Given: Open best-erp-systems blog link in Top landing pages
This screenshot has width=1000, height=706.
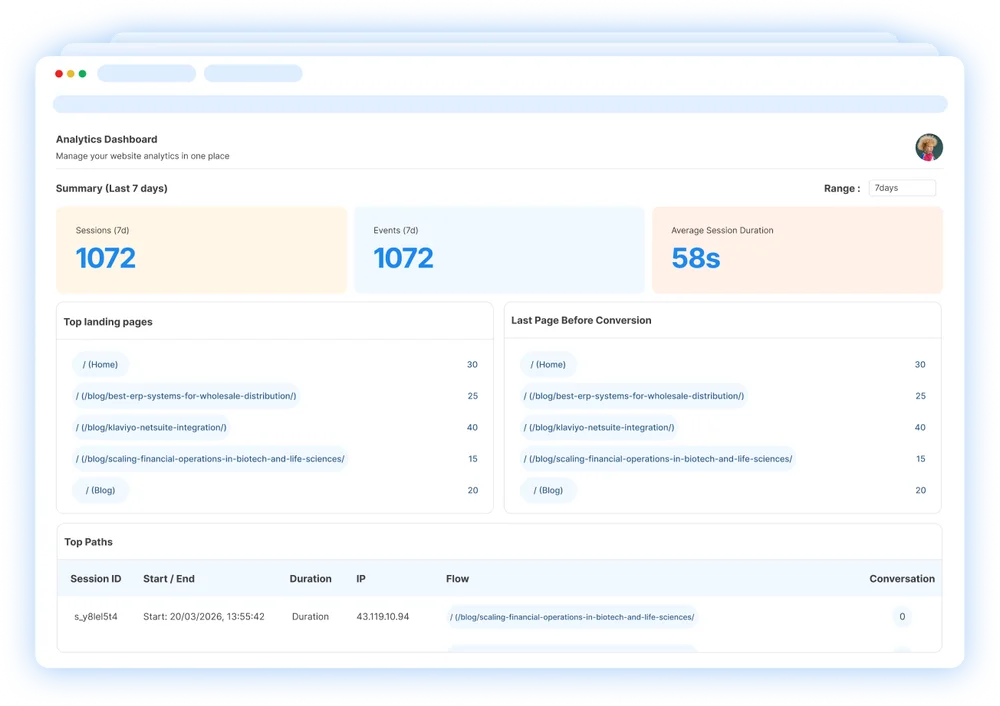Looking at the screenshot, I should tap(186, 396).
